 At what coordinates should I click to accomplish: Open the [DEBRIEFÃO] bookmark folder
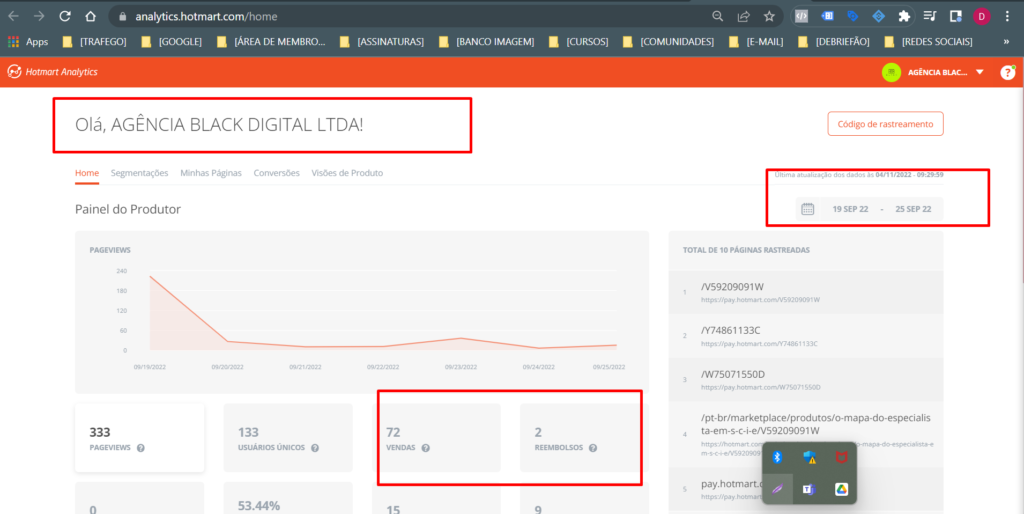tap(833, 42)
